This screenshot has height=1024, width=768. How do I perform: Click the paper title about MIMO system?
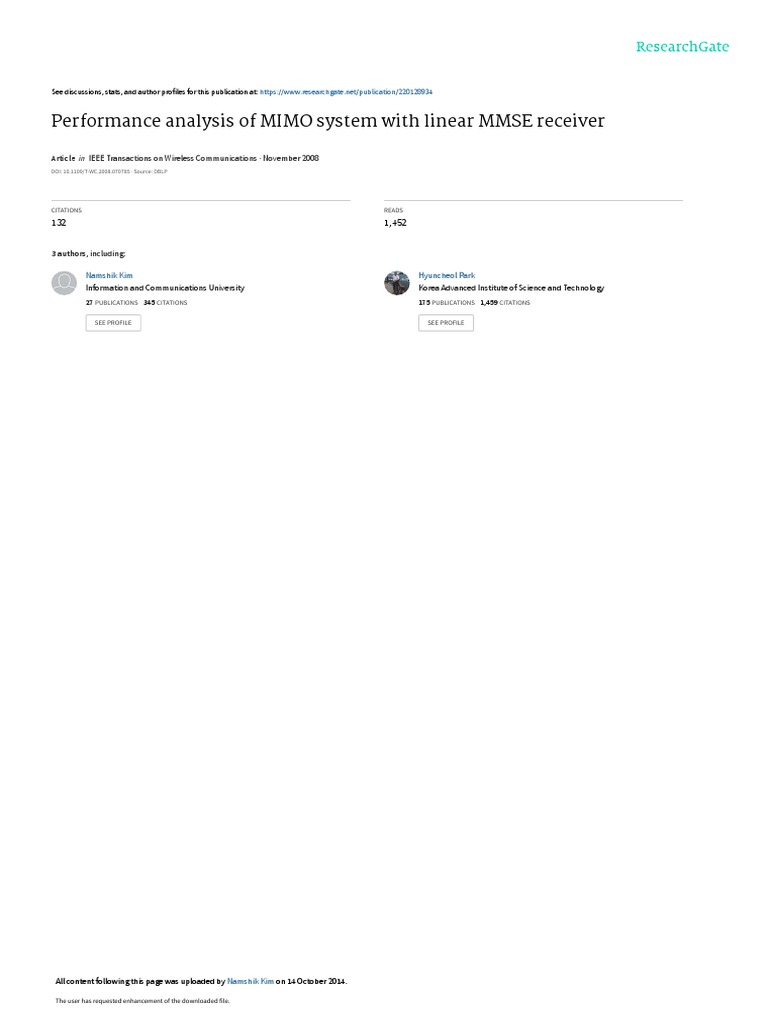pyautogui.click(x=328, y=121)
